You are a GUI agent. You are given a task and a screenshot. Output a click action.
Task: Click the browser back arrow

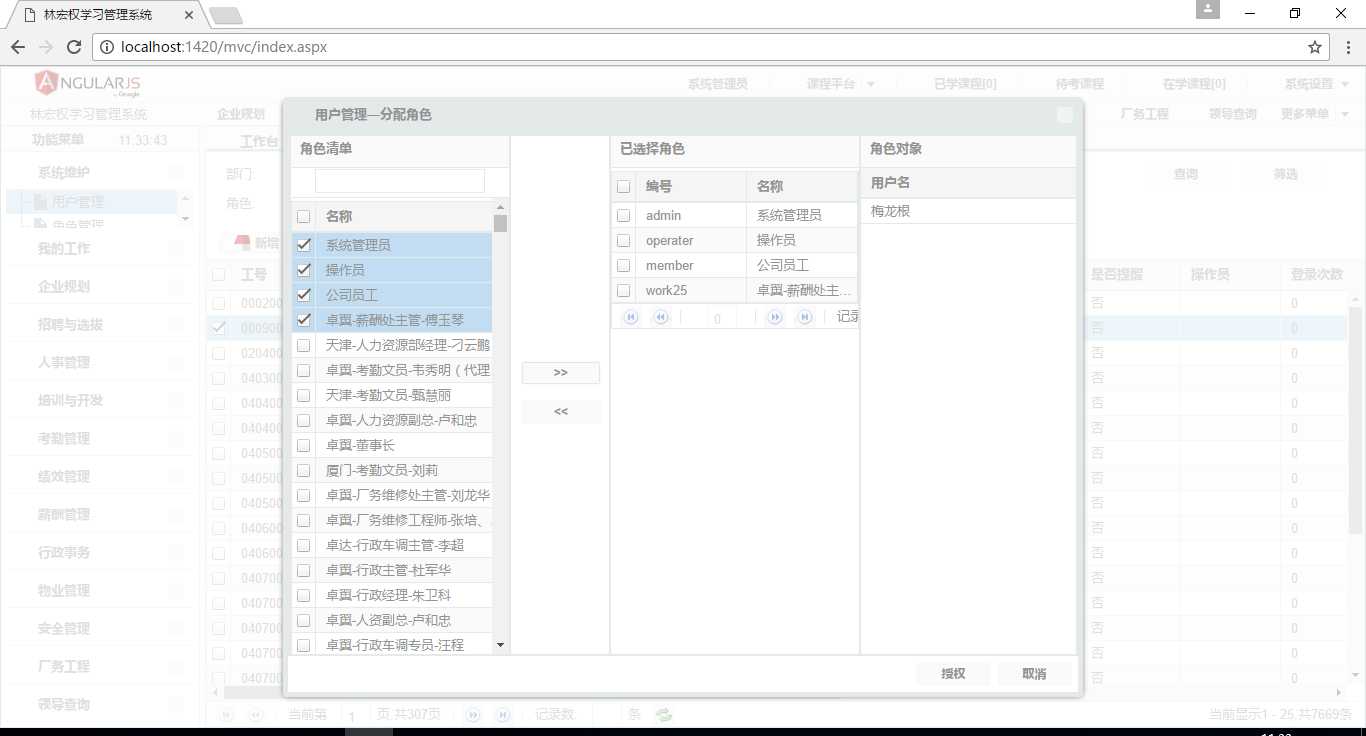coord(18,47)
